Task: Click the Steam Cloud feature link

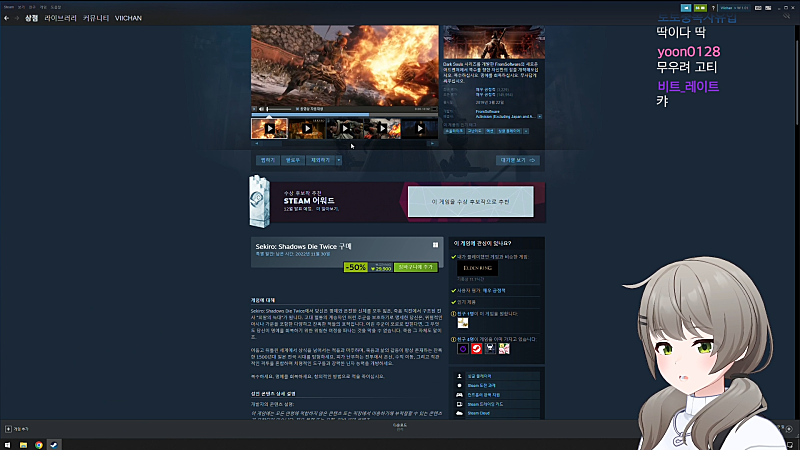Action: pos(479,413)
